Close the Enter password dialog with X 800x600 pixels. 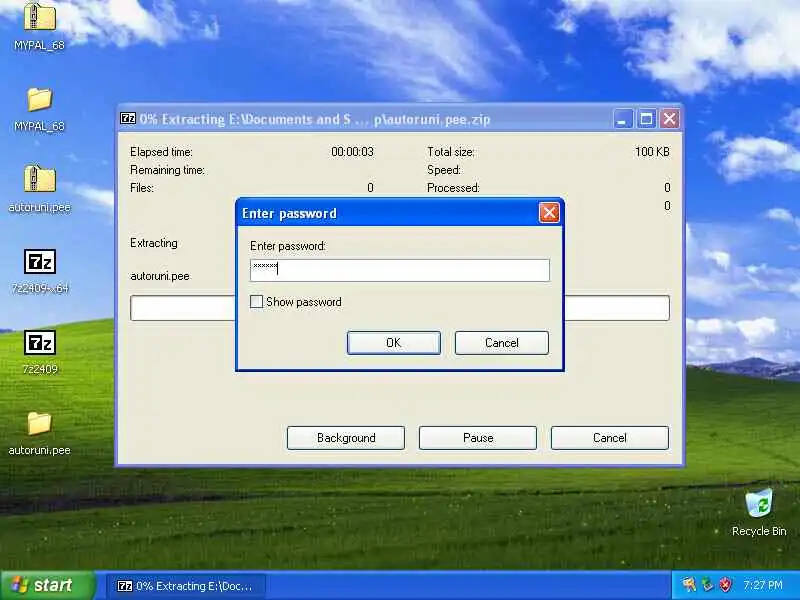coord(549,213)
